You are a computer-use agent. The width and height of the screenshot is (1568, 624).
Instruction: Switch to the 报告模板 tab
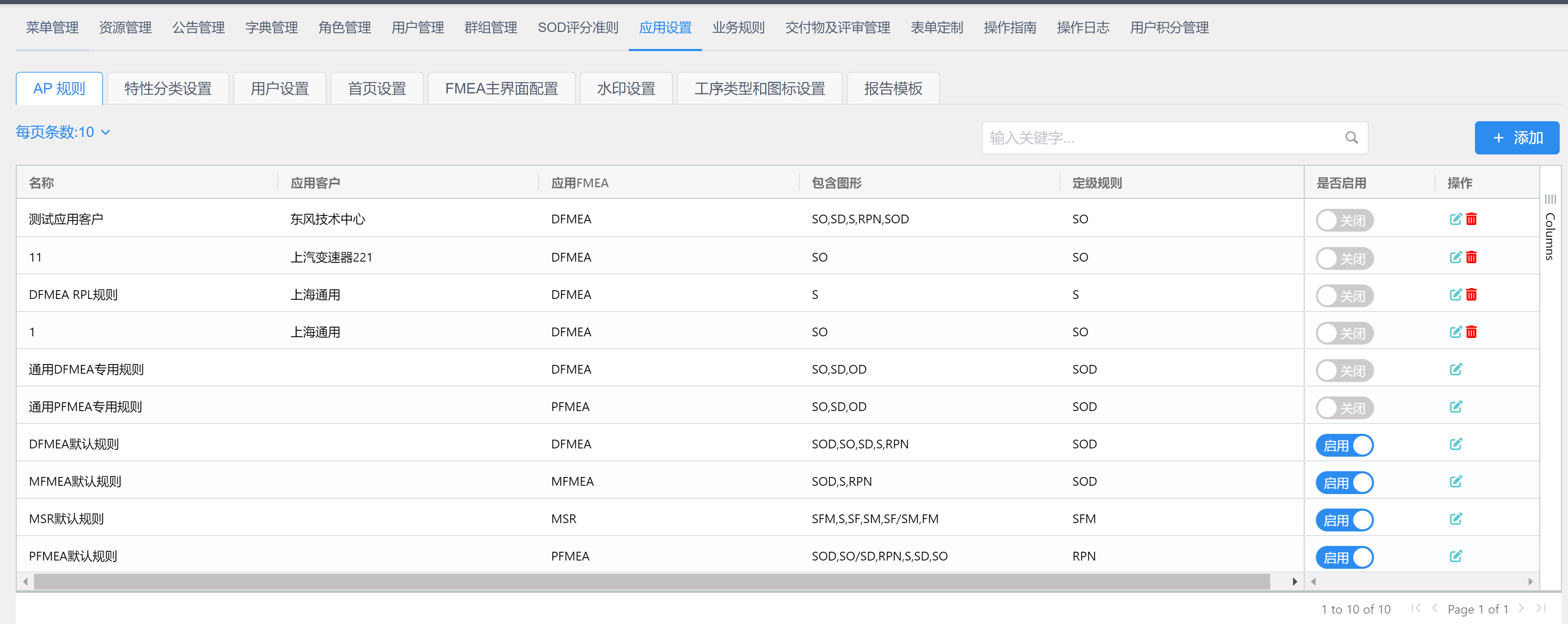tap(893, 88)
